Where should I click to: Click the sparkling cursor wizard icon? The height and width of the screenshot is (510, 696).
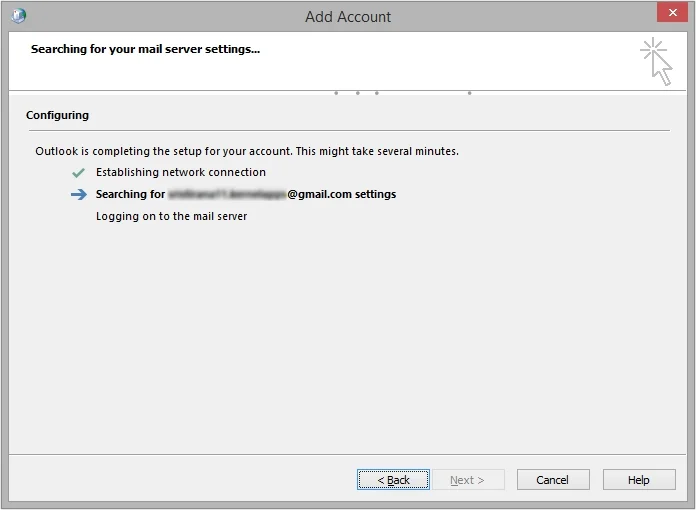(656, 61)
